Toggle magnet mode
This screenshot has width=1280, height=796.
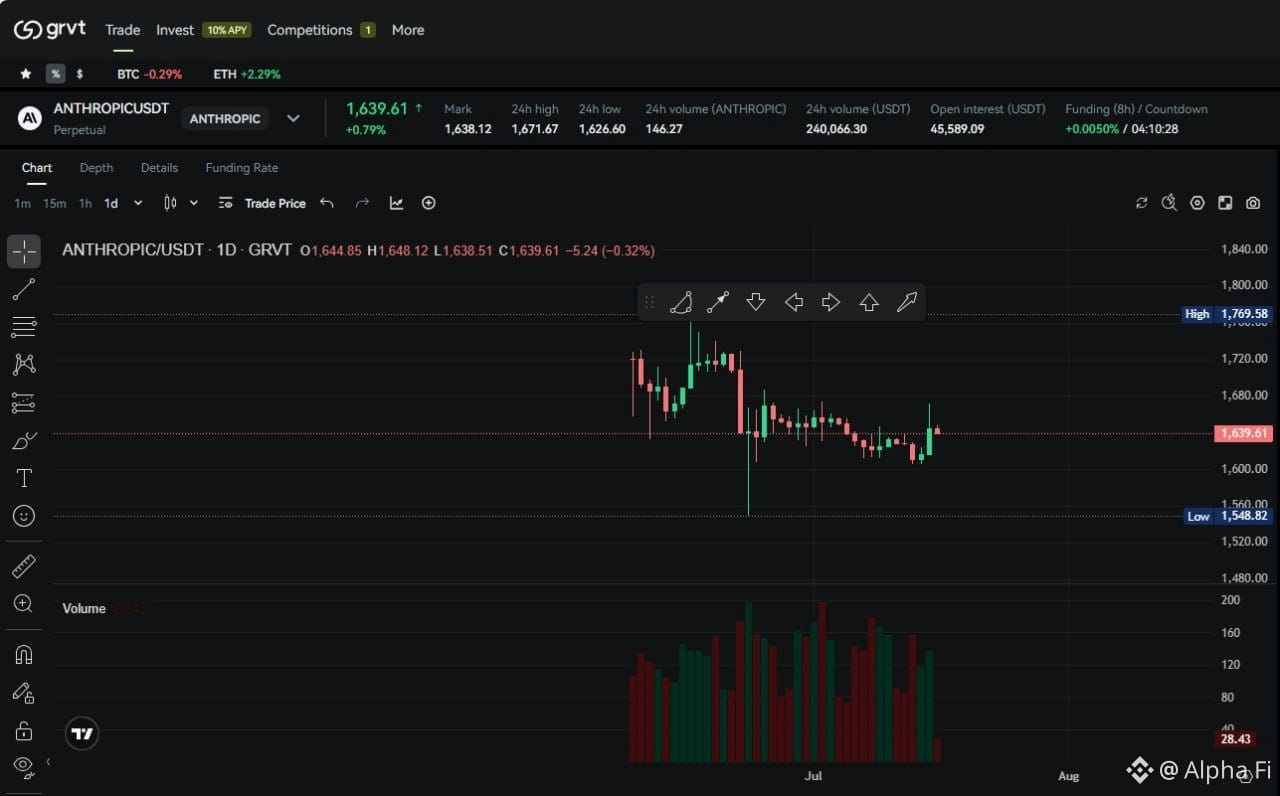coord(24,655)
